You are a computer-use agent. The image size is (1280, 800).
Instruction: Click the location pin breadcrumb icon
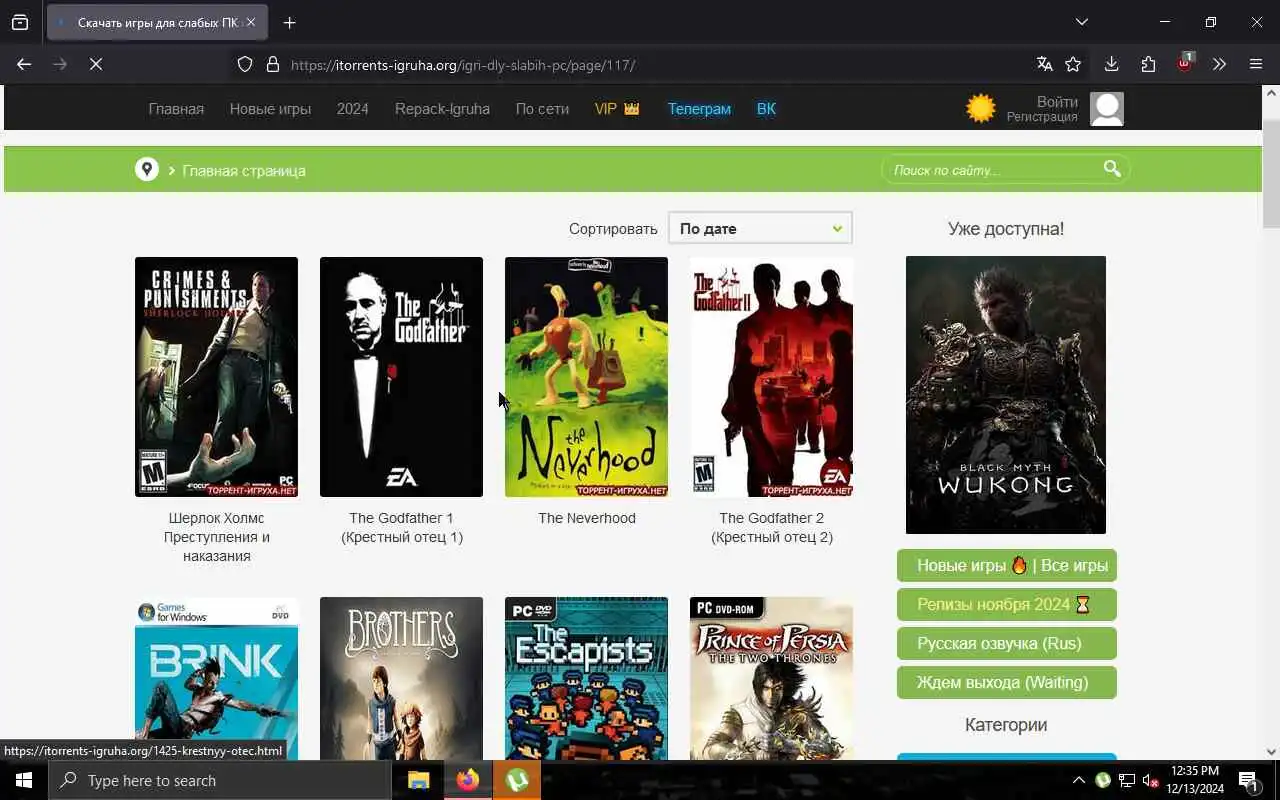(147, 169)
